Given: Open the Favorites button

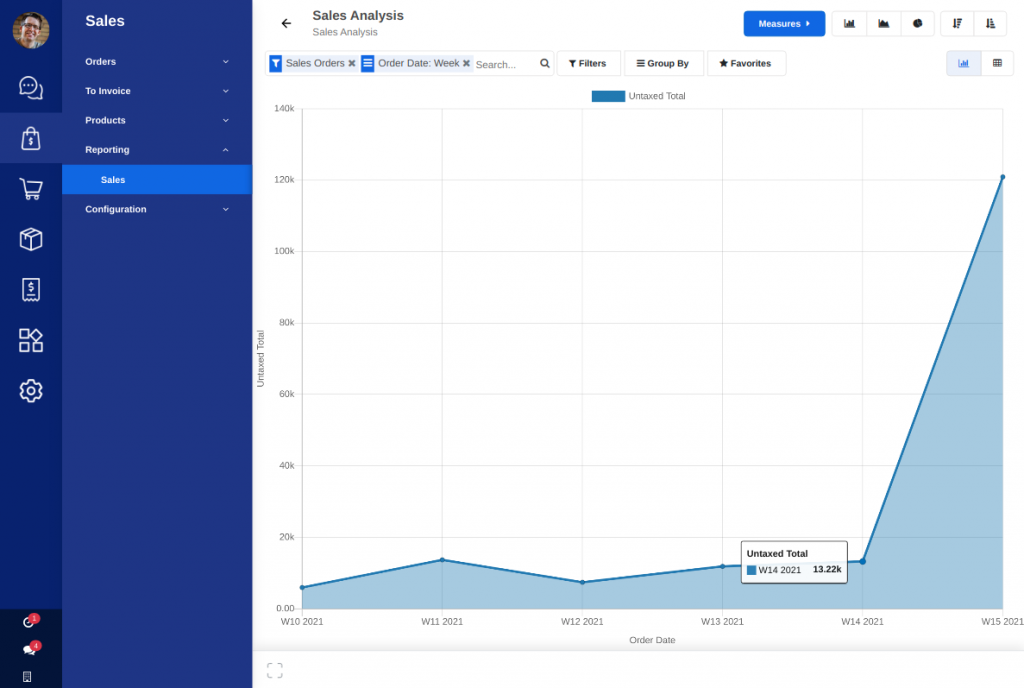Looking at the screenshot, I should pos(746,63).
